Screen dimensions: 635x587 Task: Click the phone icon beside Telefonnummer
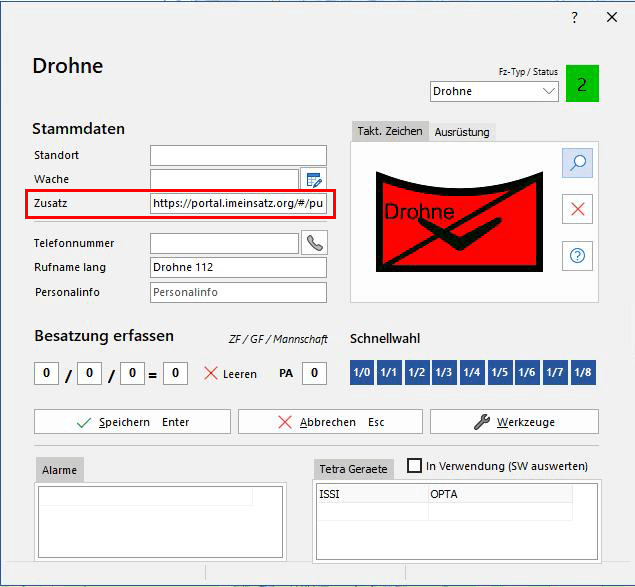[314, 243]
